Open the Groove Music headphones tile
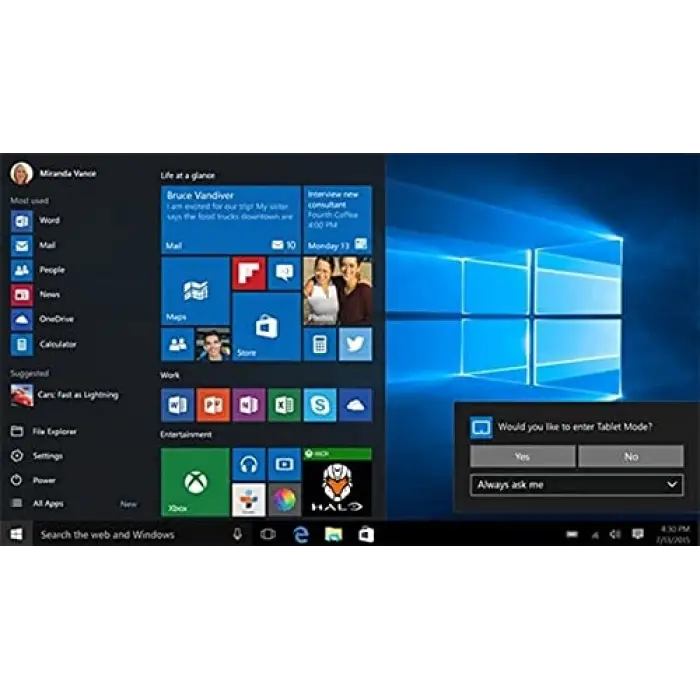This screenshot has height=700, width=700. (249, 464)
